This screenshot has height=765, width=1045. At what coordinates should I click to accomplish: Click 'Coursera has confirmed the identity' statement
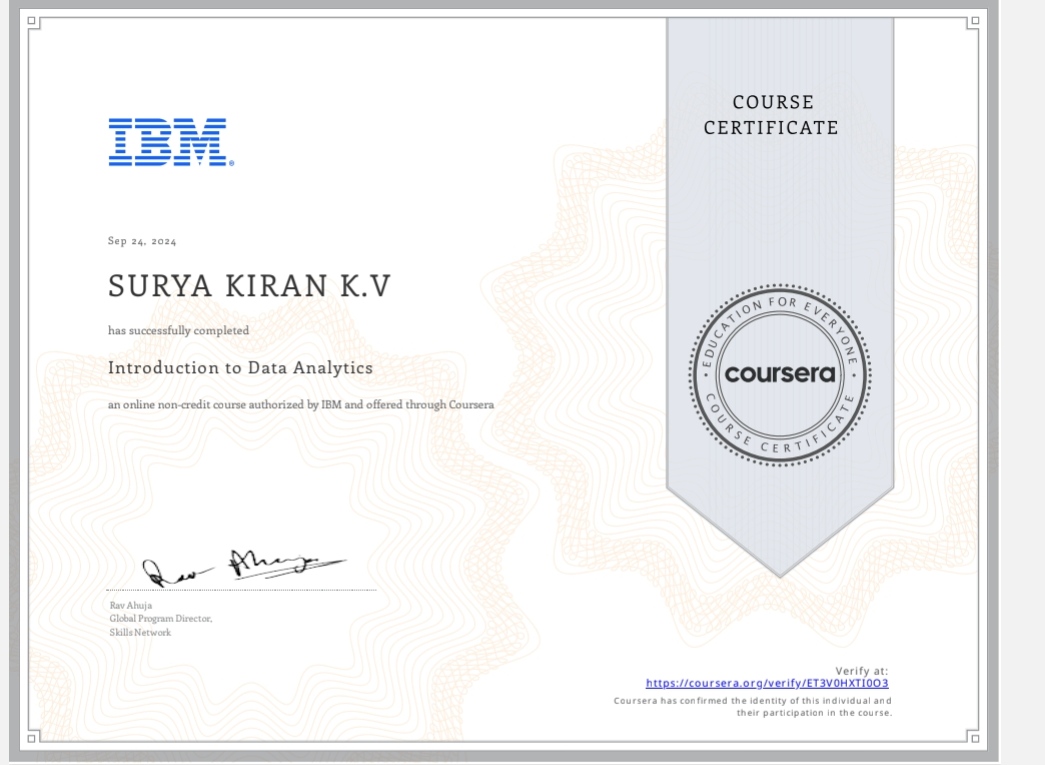tap(752, 700)
